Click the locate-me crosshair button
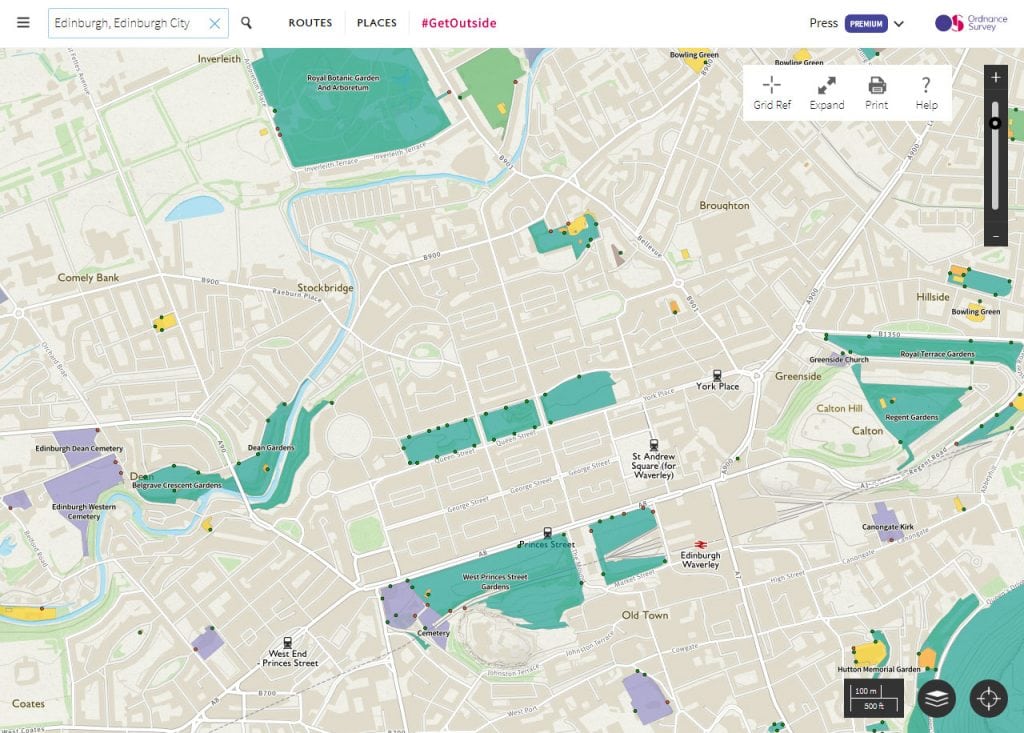 [x=989, y=700]
